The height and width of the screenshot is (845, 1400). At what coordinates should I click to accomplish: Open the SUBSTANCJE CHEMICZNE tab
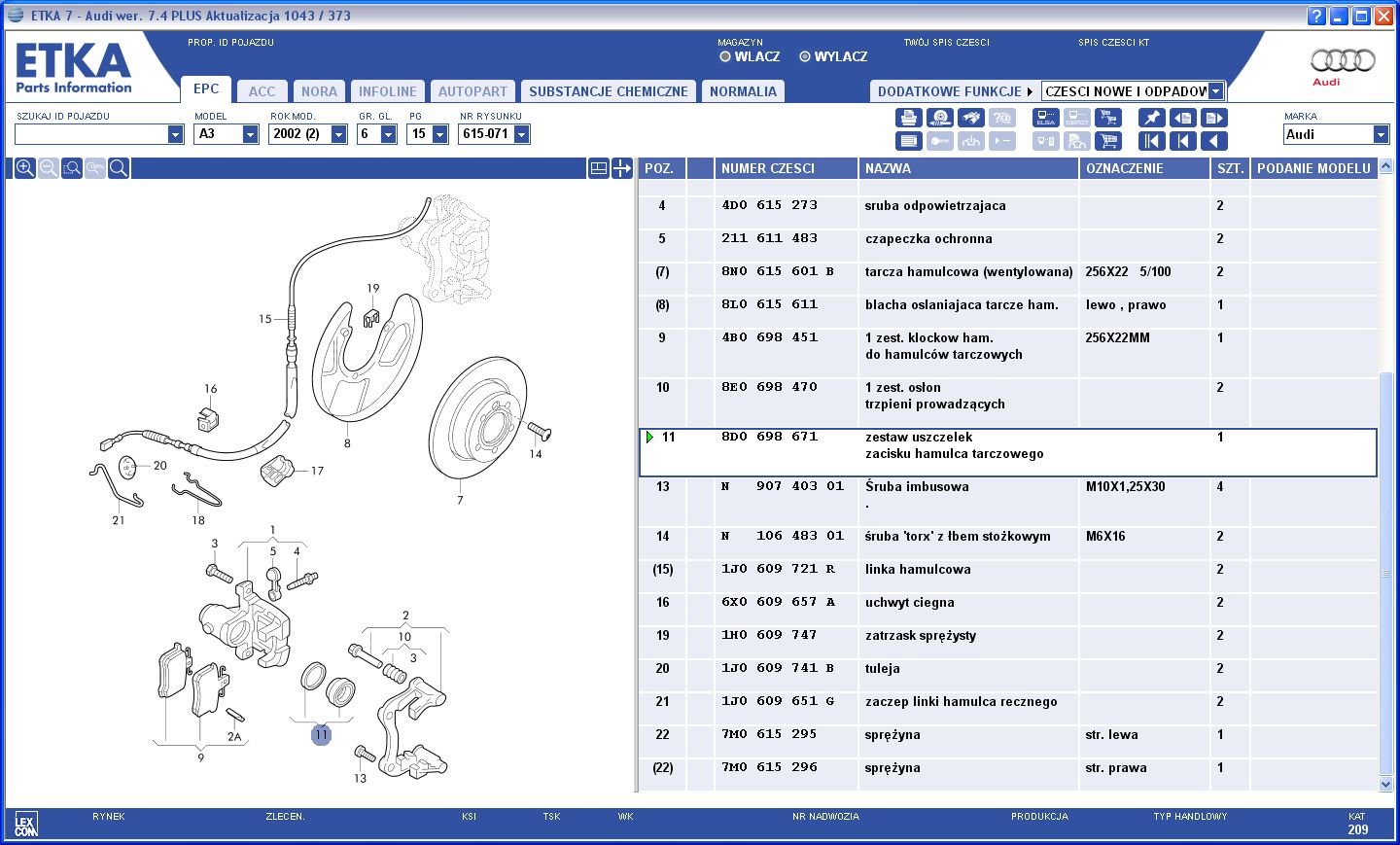click(x=609, y=91)
